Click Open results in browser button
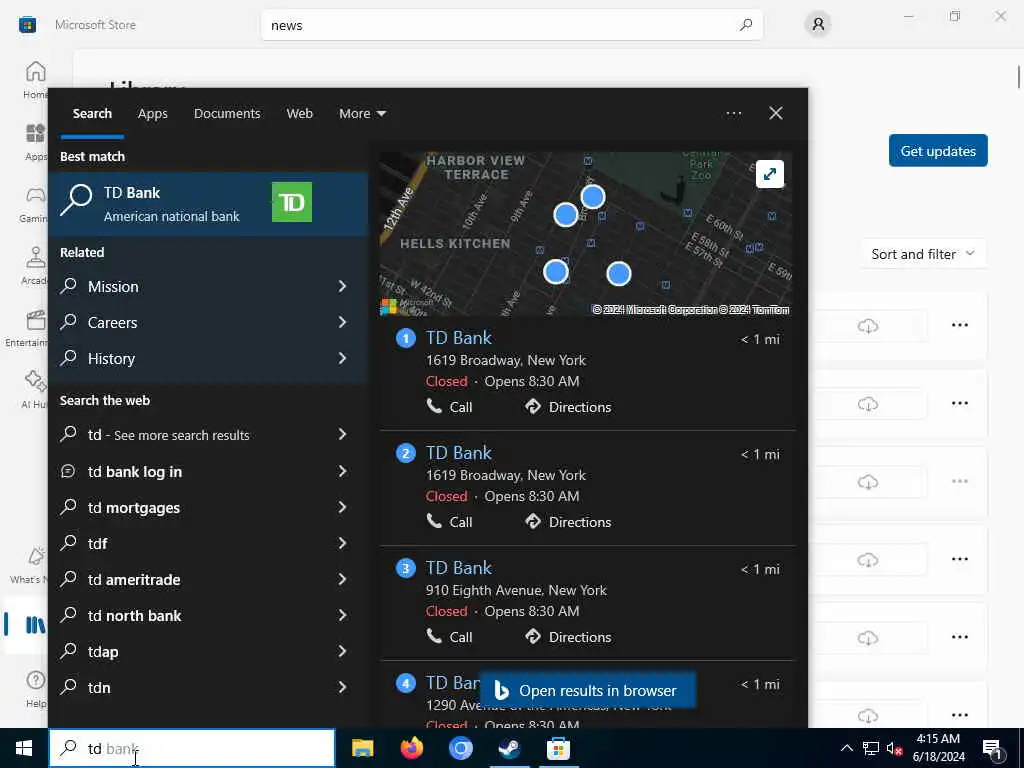1024x768 pixels. [x=587, y=690]
